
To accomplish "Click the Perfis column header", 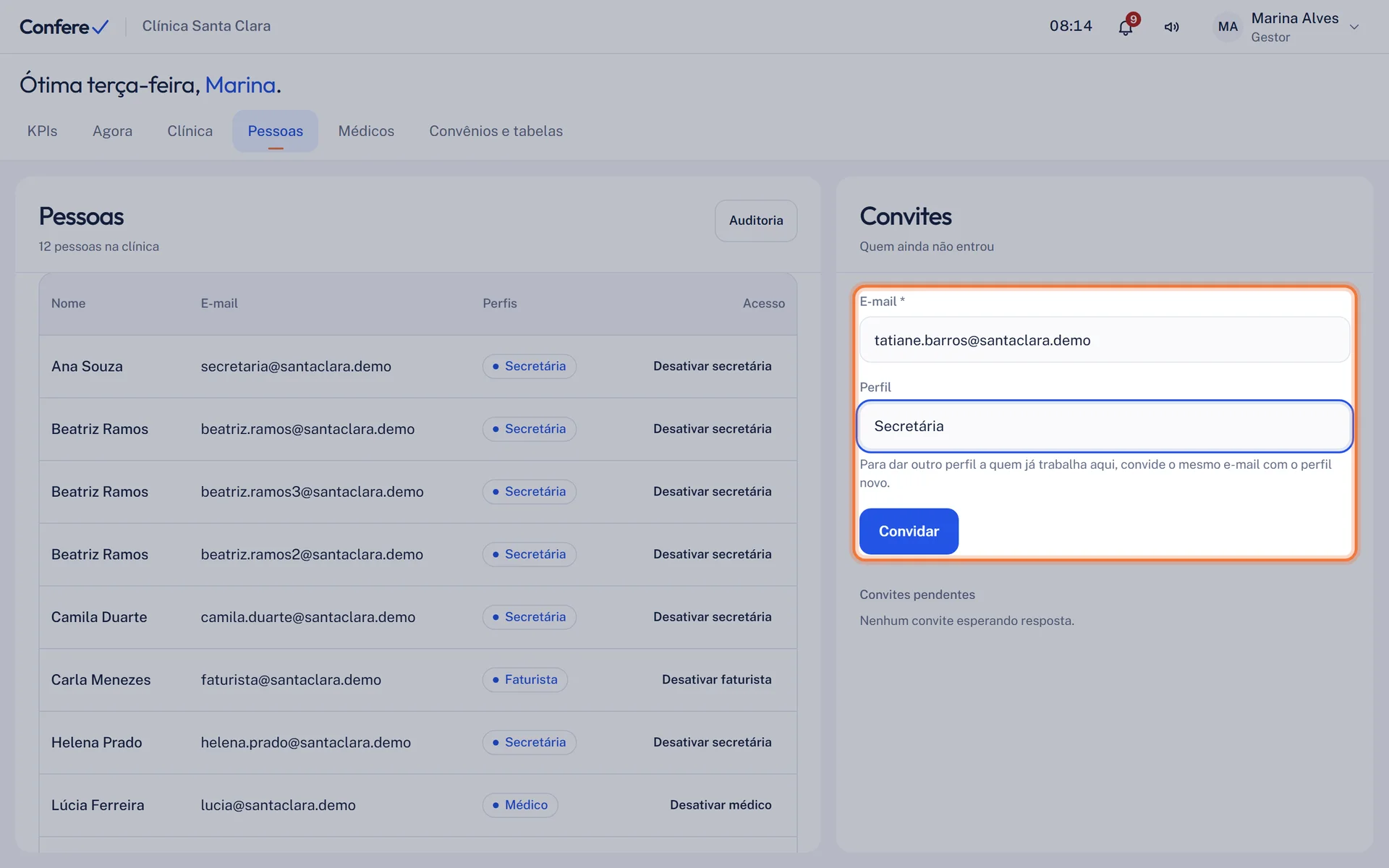I will click(x=500, y=303).
